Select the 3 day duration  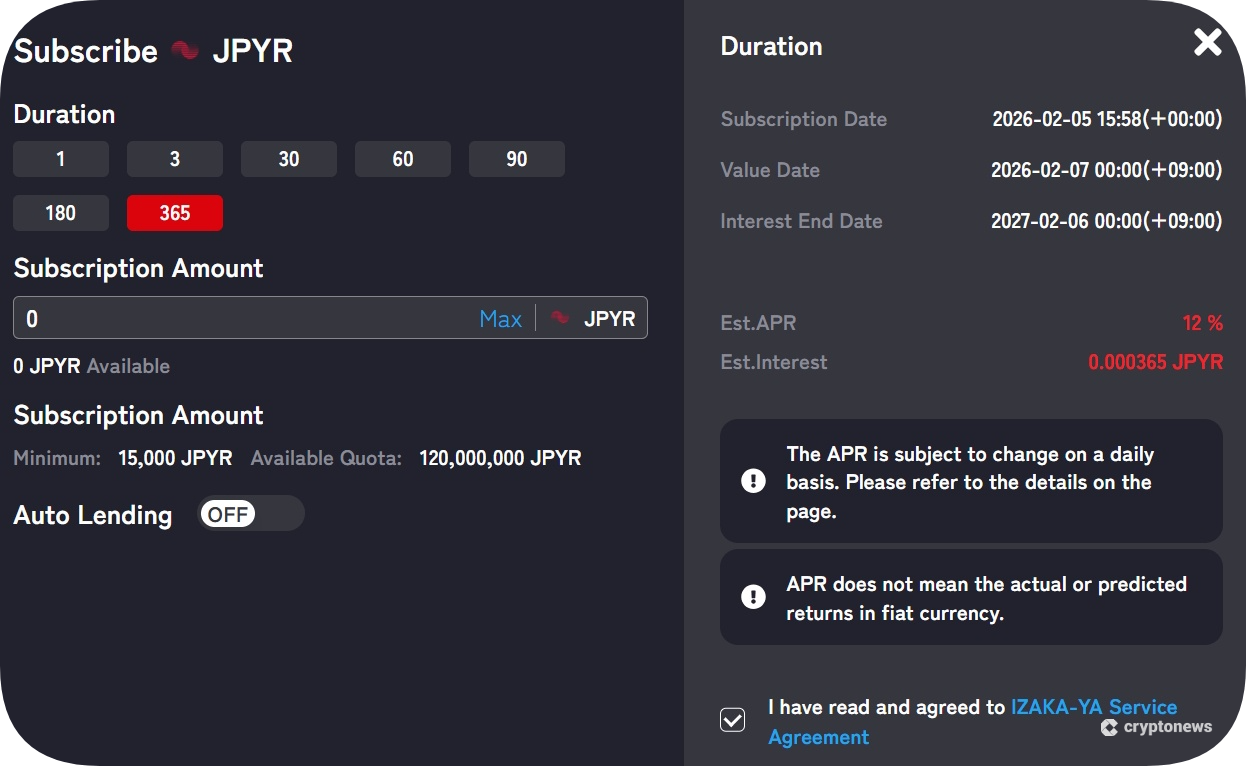tap(175, 159)
